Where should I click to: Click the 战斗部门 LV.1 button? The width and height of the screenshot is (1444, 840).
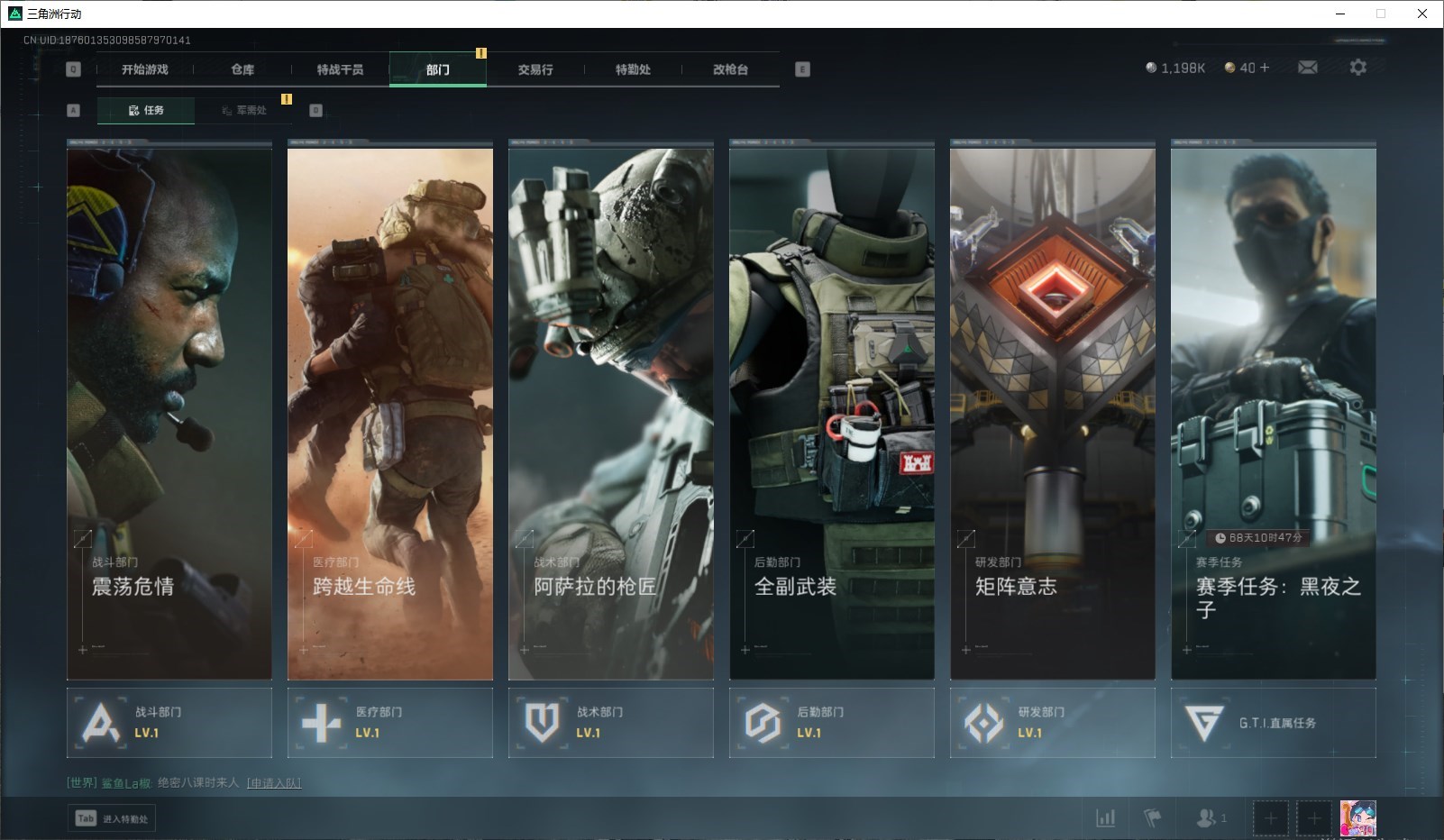pyautogui.click(x=169, y=723)
